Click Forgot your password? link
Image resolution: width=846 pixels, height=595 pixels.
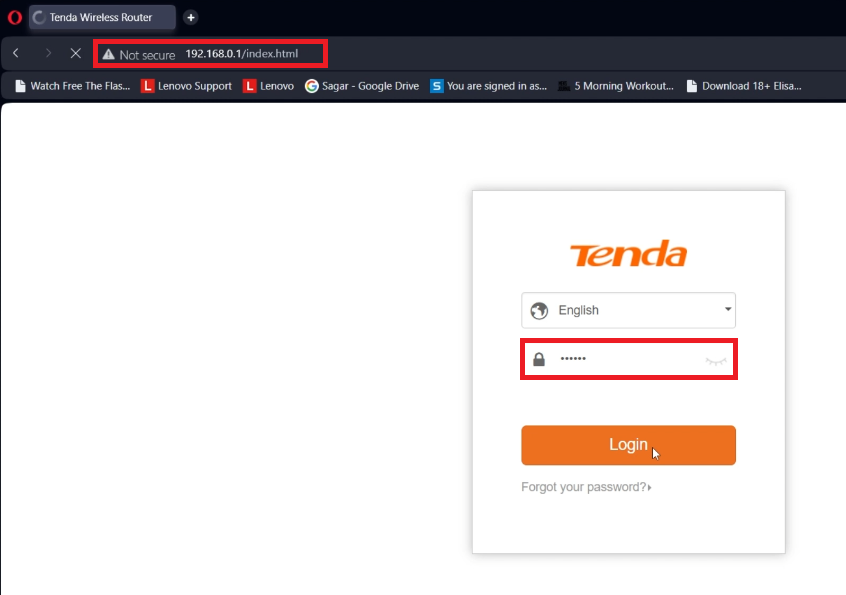click(586, 487)
